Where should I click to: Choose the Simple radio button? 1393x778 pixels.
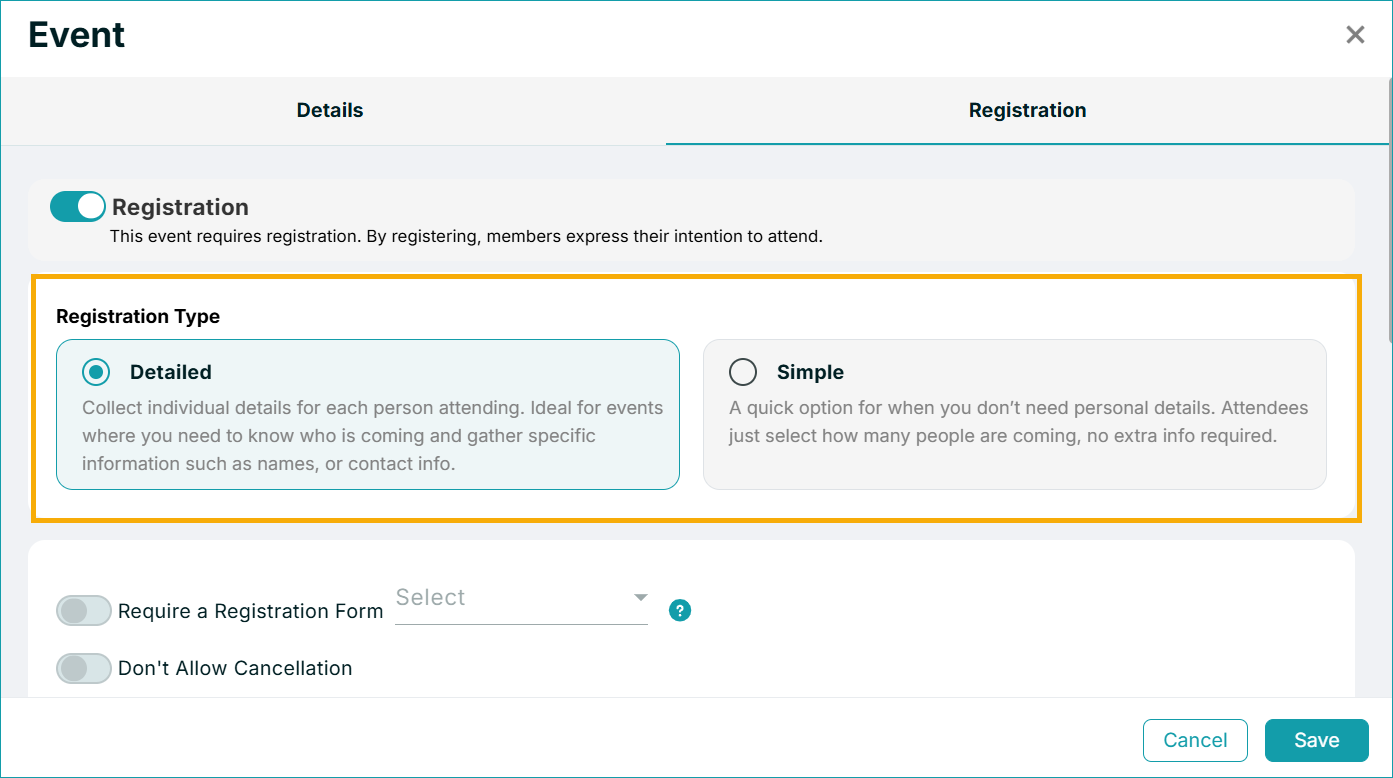click(x=743, y=372)
